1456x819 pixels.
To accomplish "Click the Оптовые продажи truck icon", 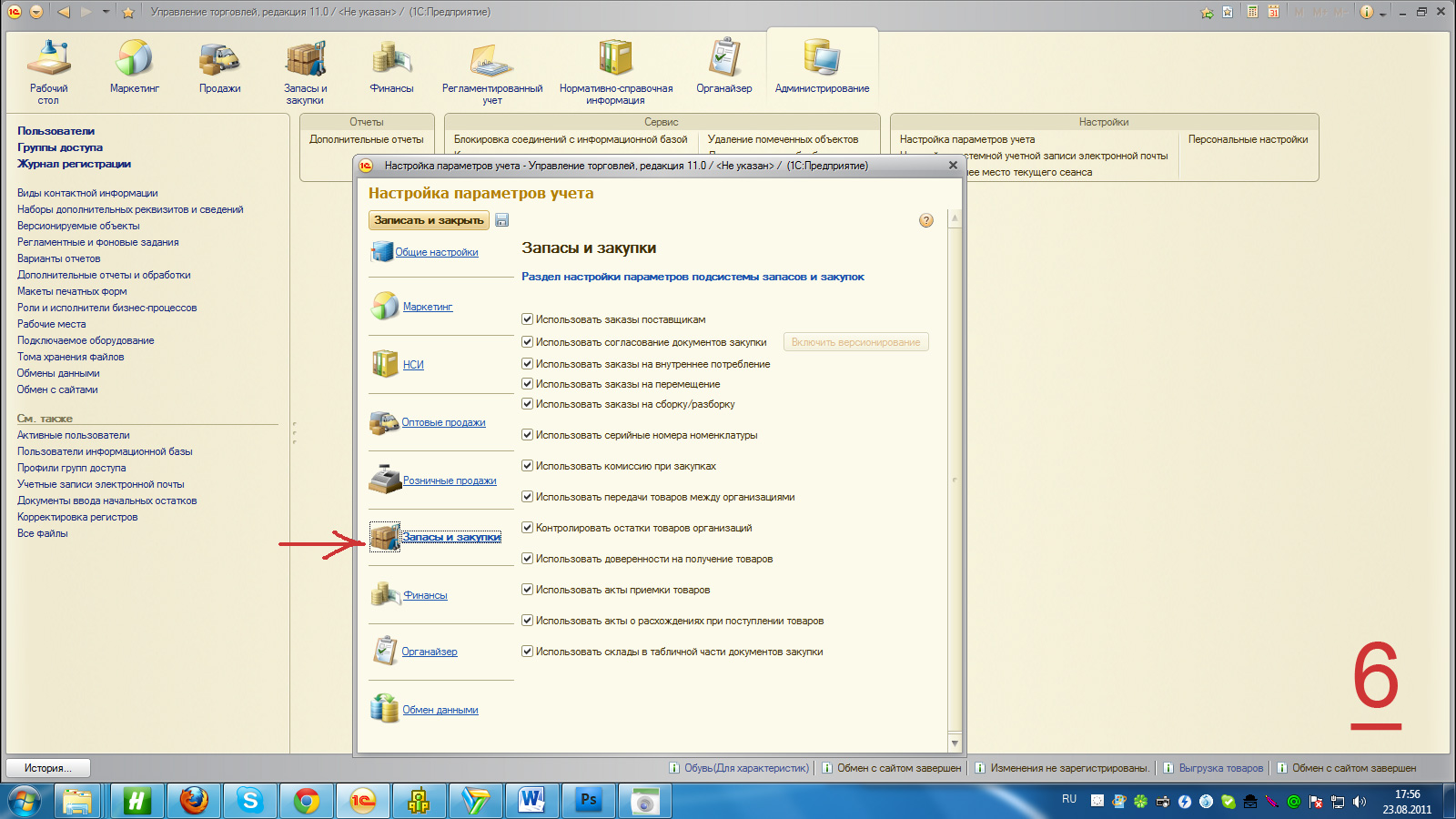I will click(385, 422).
